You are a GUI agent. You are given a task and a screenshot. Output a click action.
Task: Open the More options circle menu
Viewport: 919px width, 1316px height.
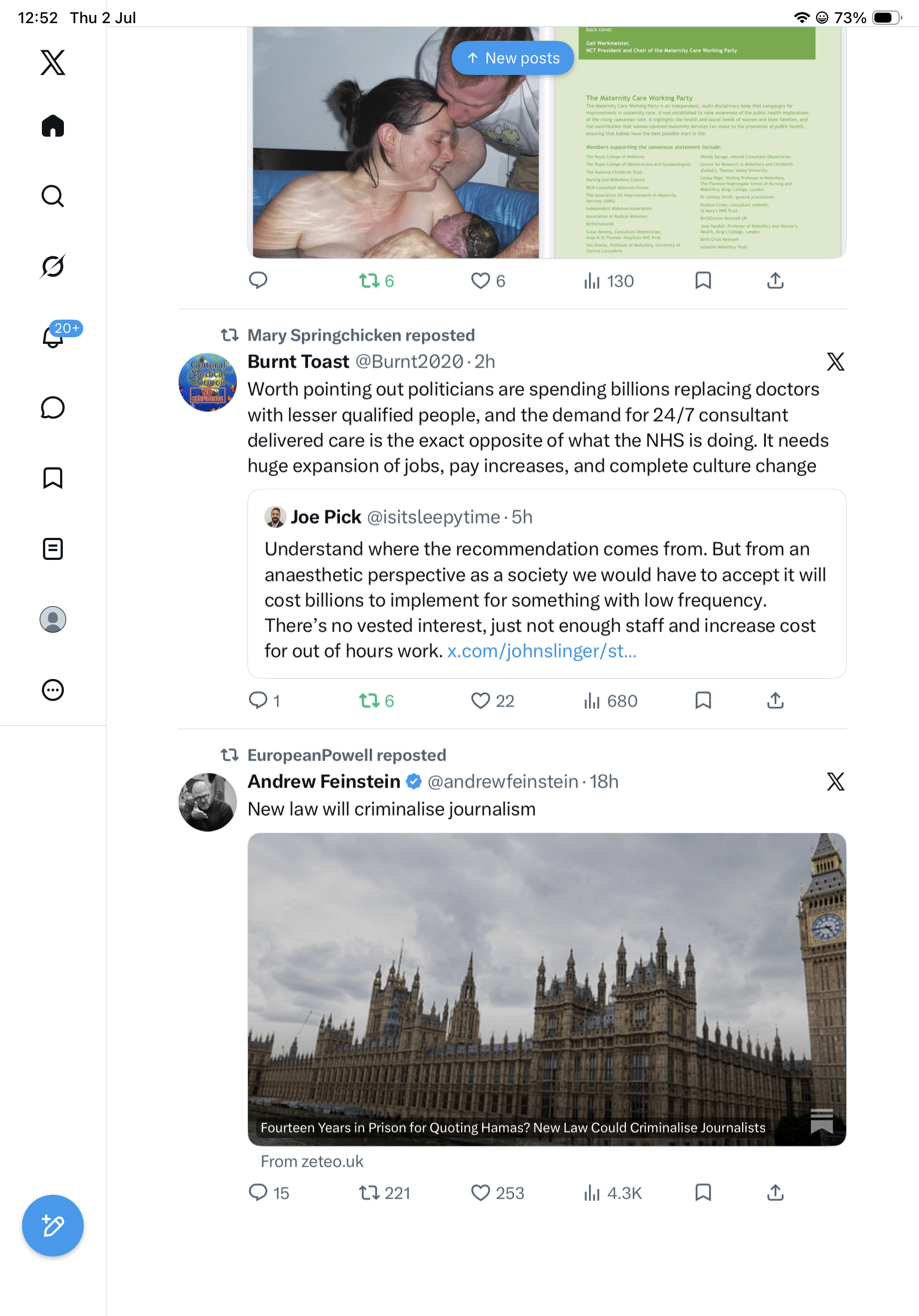click(53, 690)
